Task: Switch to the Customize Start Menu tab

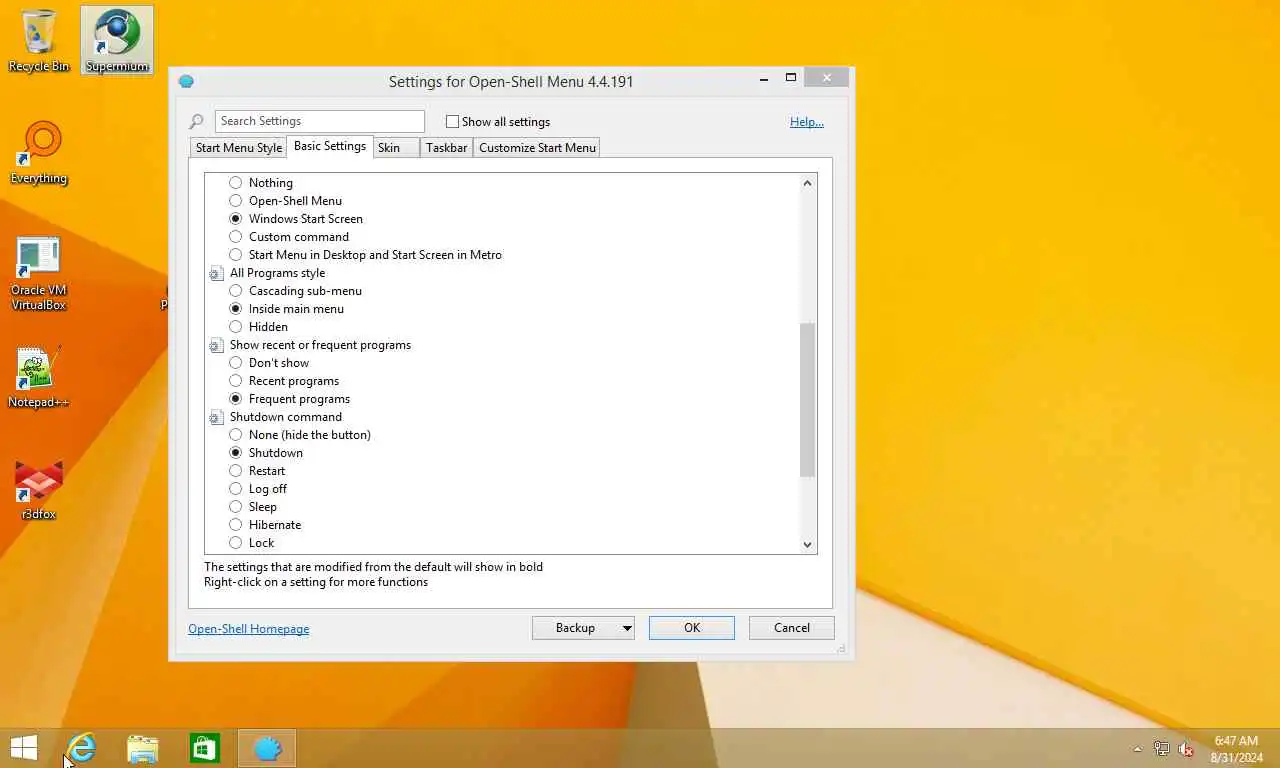Action: (x=537, y=148)
